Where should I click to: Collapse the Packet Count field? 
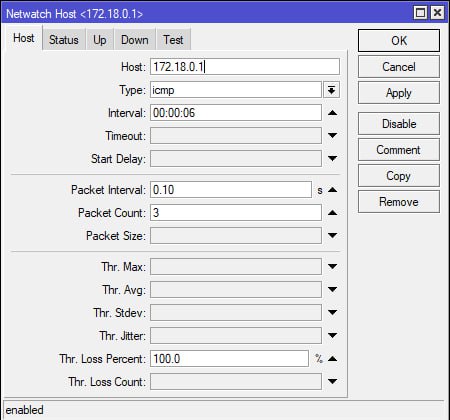coord(332,213)
